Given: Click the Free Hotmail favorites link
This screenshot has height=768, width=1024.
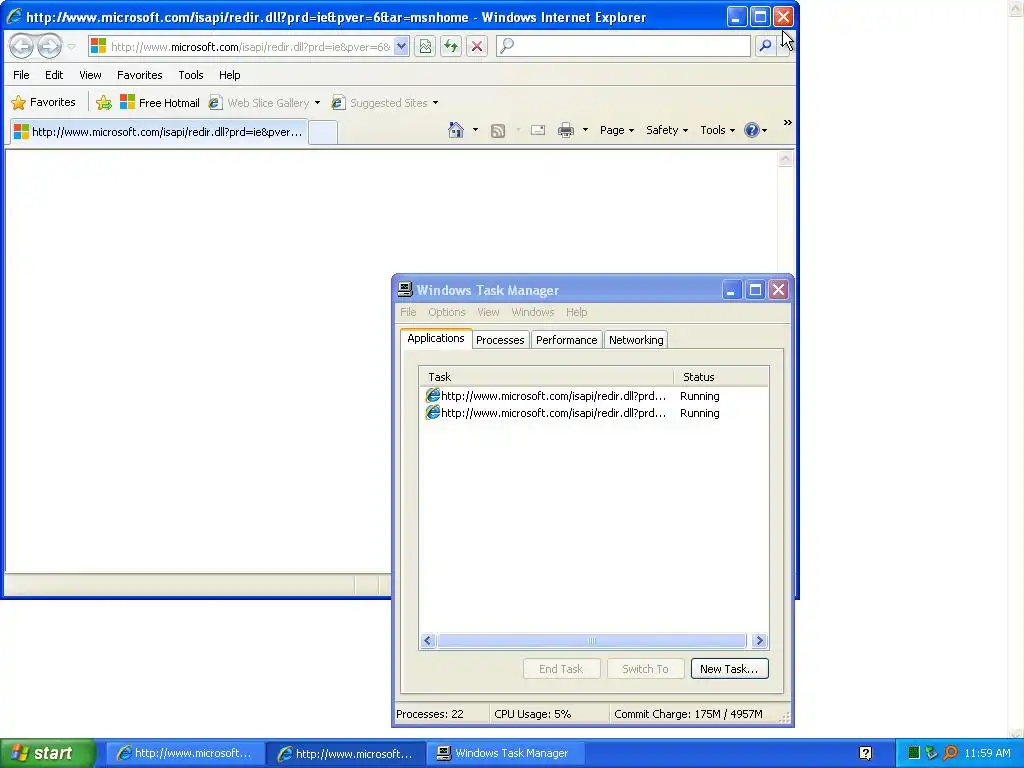Looking at the screenshot, I should point(160,103).
